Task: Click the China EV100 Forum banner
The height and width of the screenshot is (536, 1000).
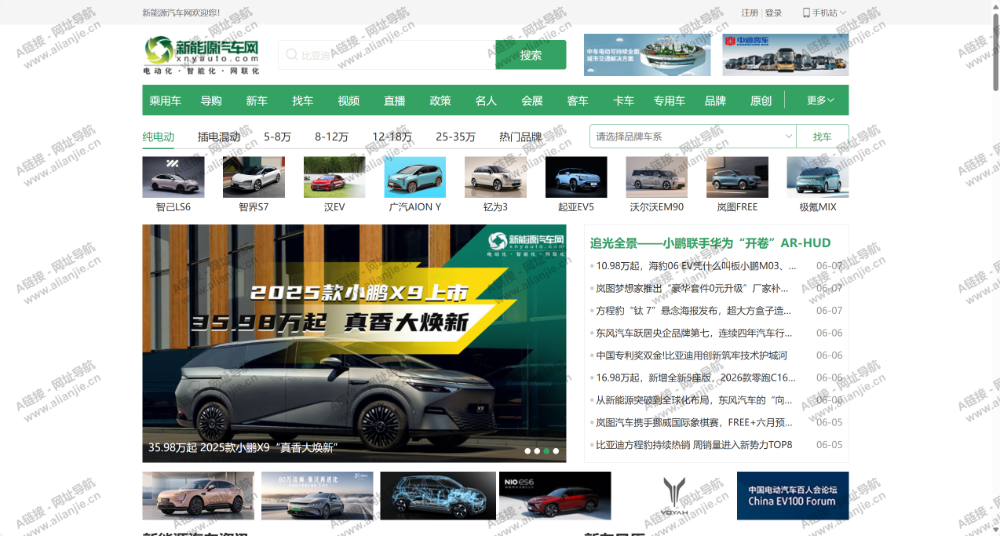Action: click(x=793, y=496)
